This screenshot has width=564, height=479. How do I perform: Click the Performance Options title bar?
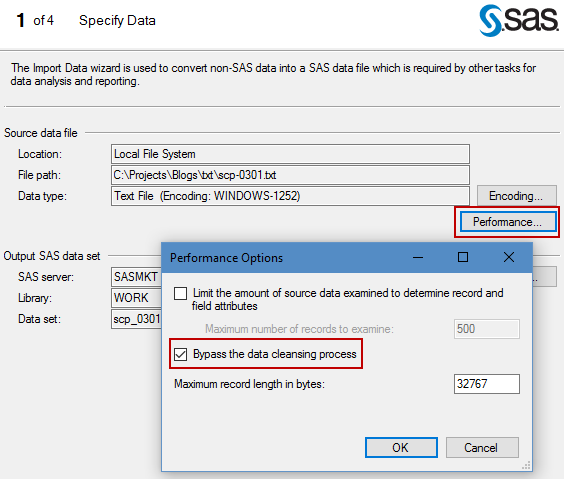tap(284, 257)
